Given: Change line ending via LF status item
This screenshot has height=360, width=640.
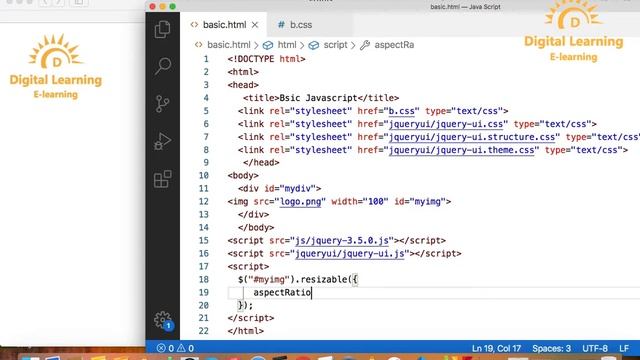Looking at the screenshot, I should (624, 349).
